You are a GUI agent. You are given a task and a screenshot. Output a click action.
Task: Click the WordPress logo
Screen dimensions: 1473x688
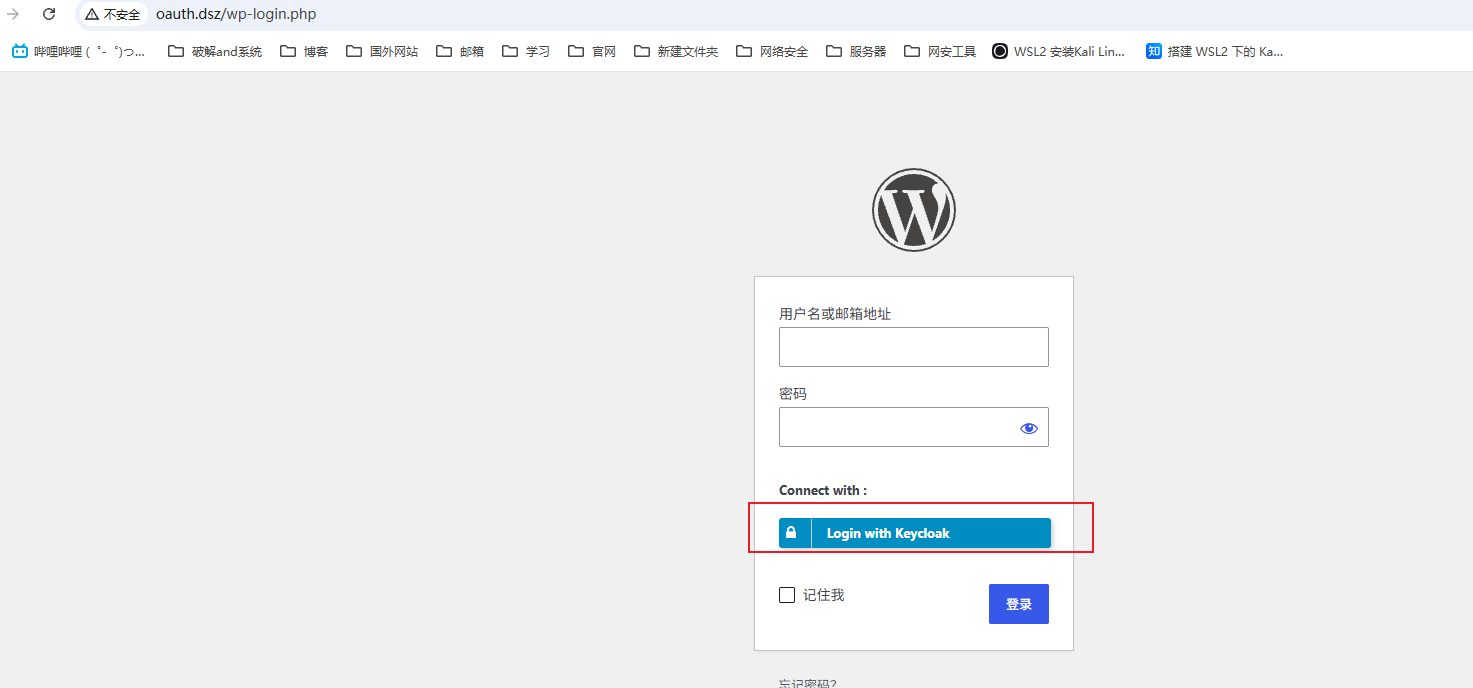coord(913,209)
